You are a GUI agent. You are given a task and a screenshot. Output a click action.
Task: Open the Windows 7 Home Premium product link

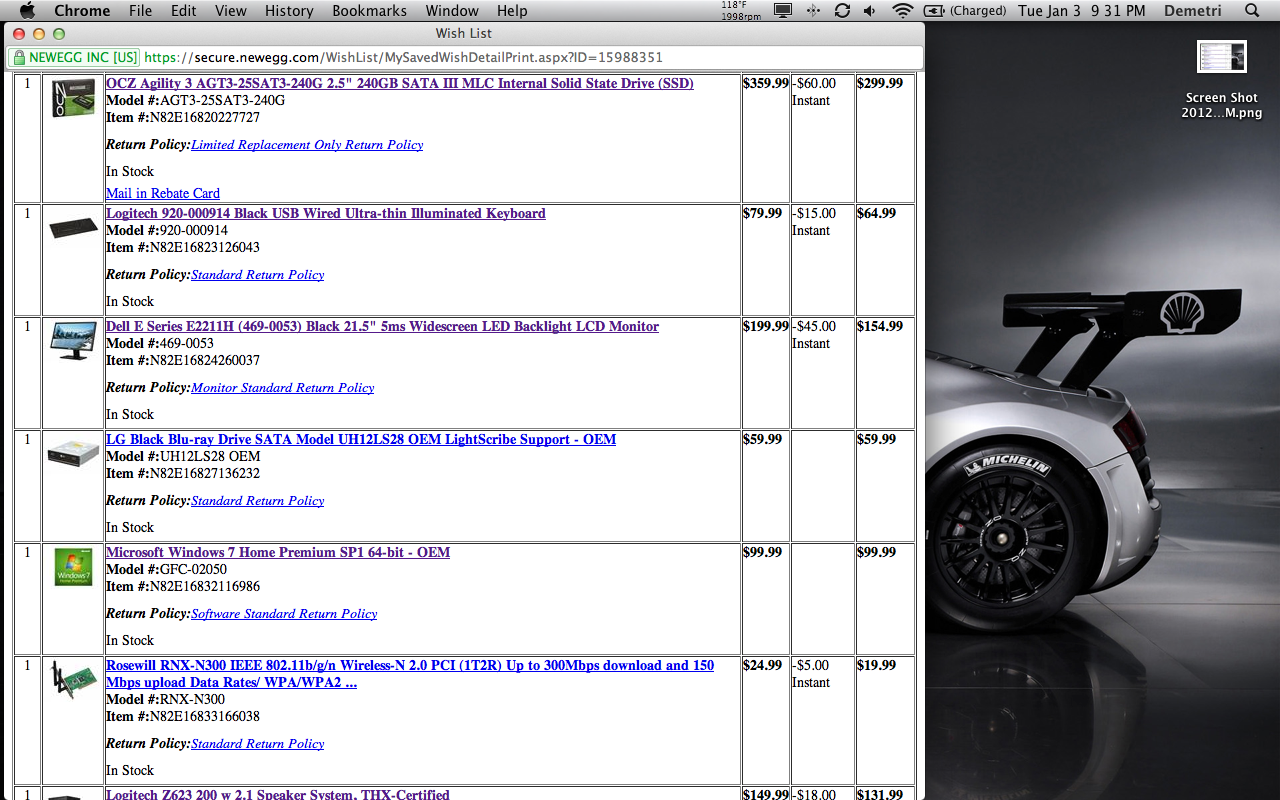[x=278, y=552]
